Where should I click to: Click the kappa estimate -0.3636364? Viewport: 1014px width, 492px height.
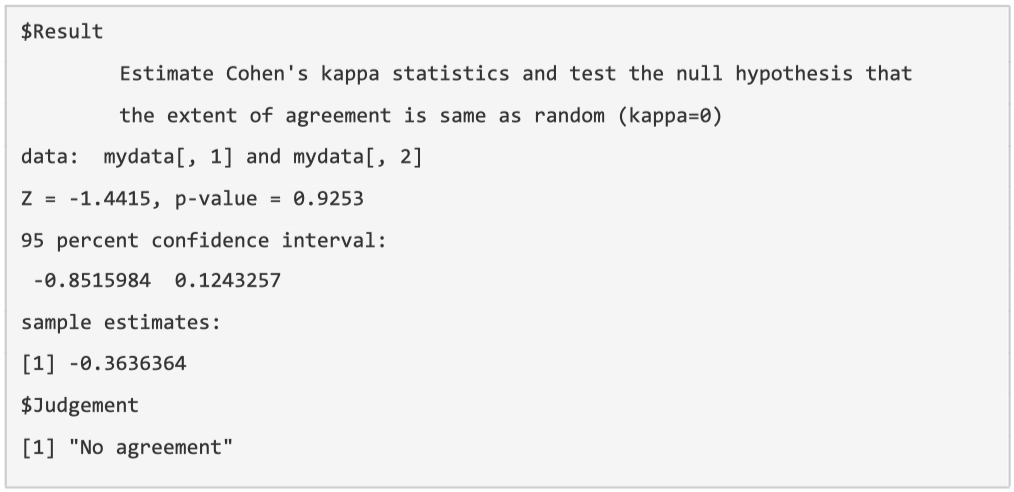tap(126, 364)
